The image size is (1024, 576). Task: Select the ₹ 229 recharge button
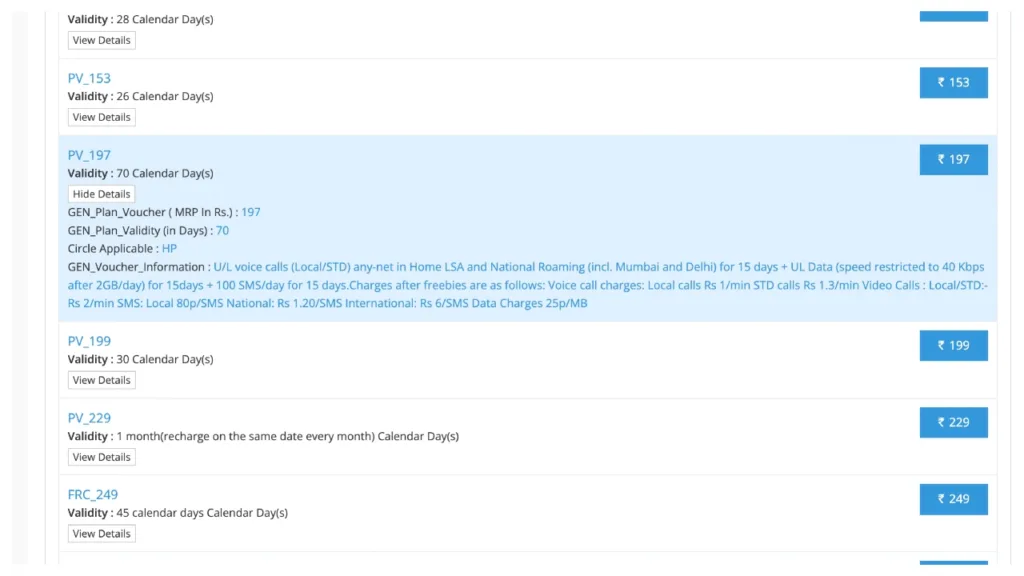point(953,423)
